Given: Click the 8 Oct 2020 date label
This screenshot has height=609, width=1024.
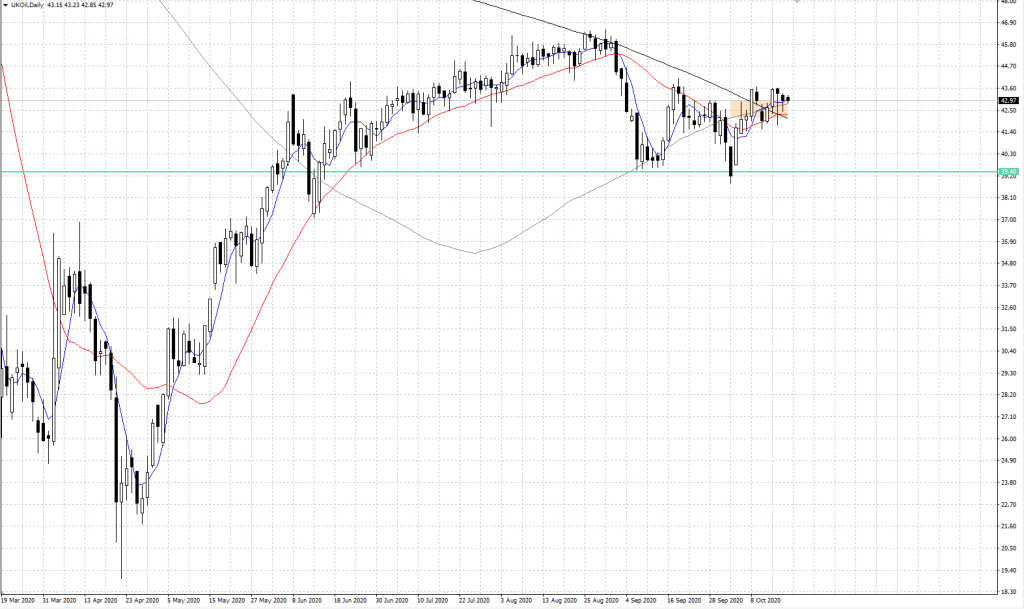Looking at the screenshot, I should (x=766, y=602).
